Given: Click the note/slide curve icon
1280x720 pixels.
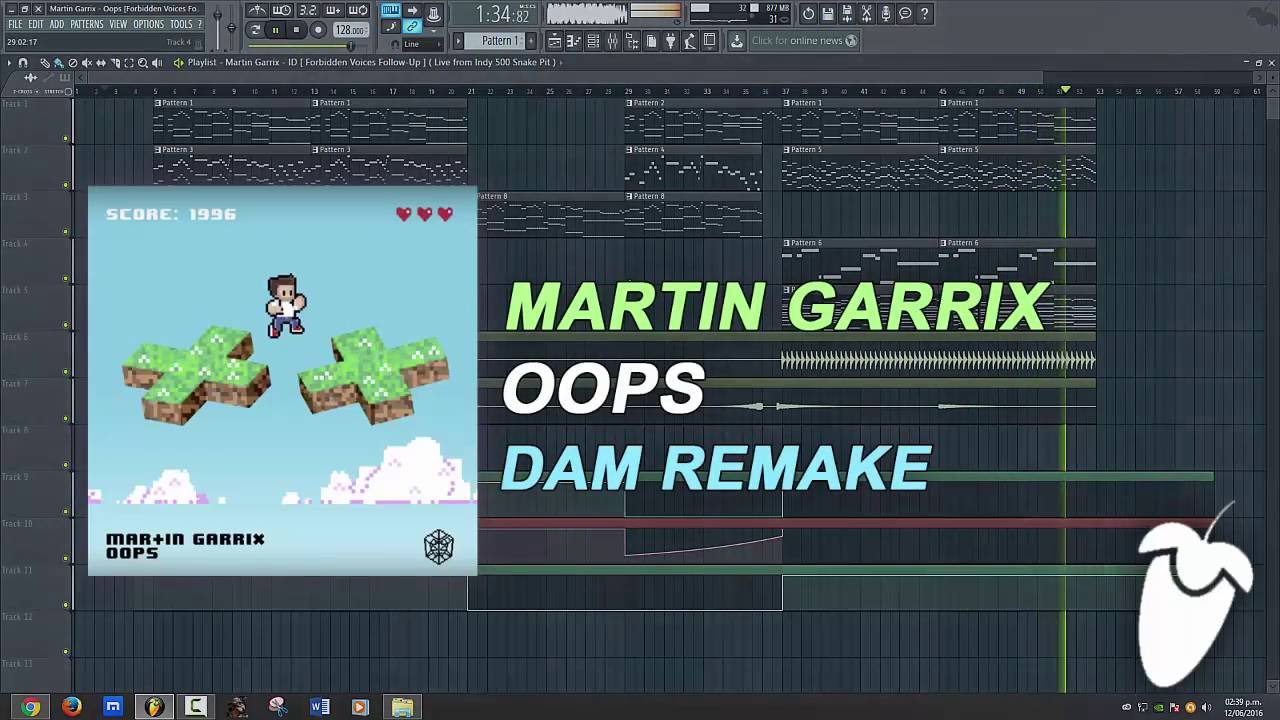Looking at the screenshot, I should click(390, 27).
